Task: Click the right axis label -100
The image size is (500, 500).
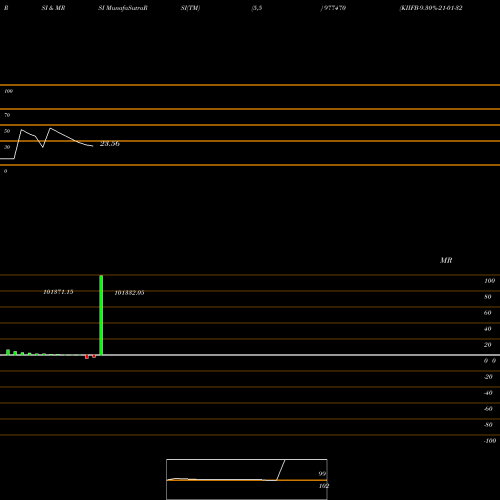Action: tap(490, 441)
